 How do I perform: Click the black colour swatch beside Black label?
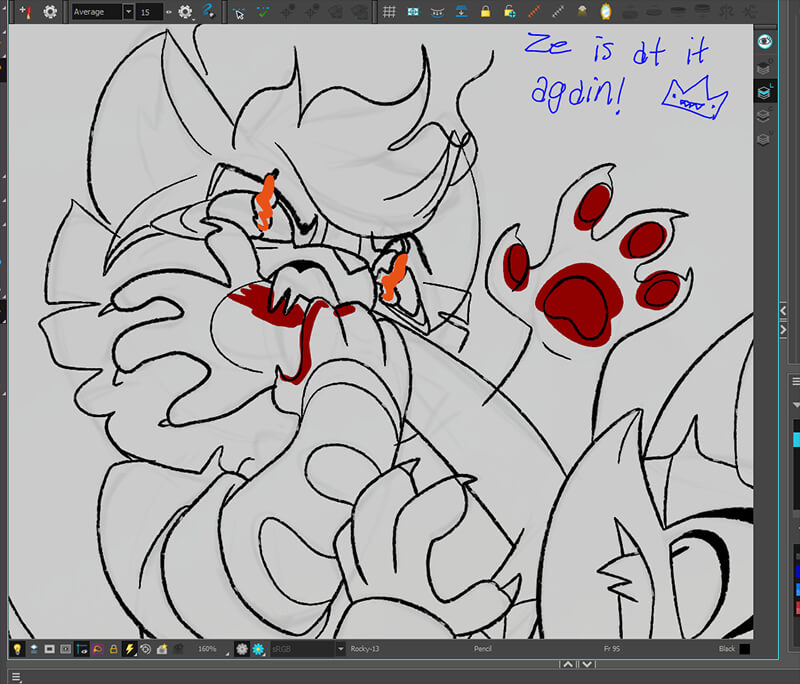pos(745,649)
